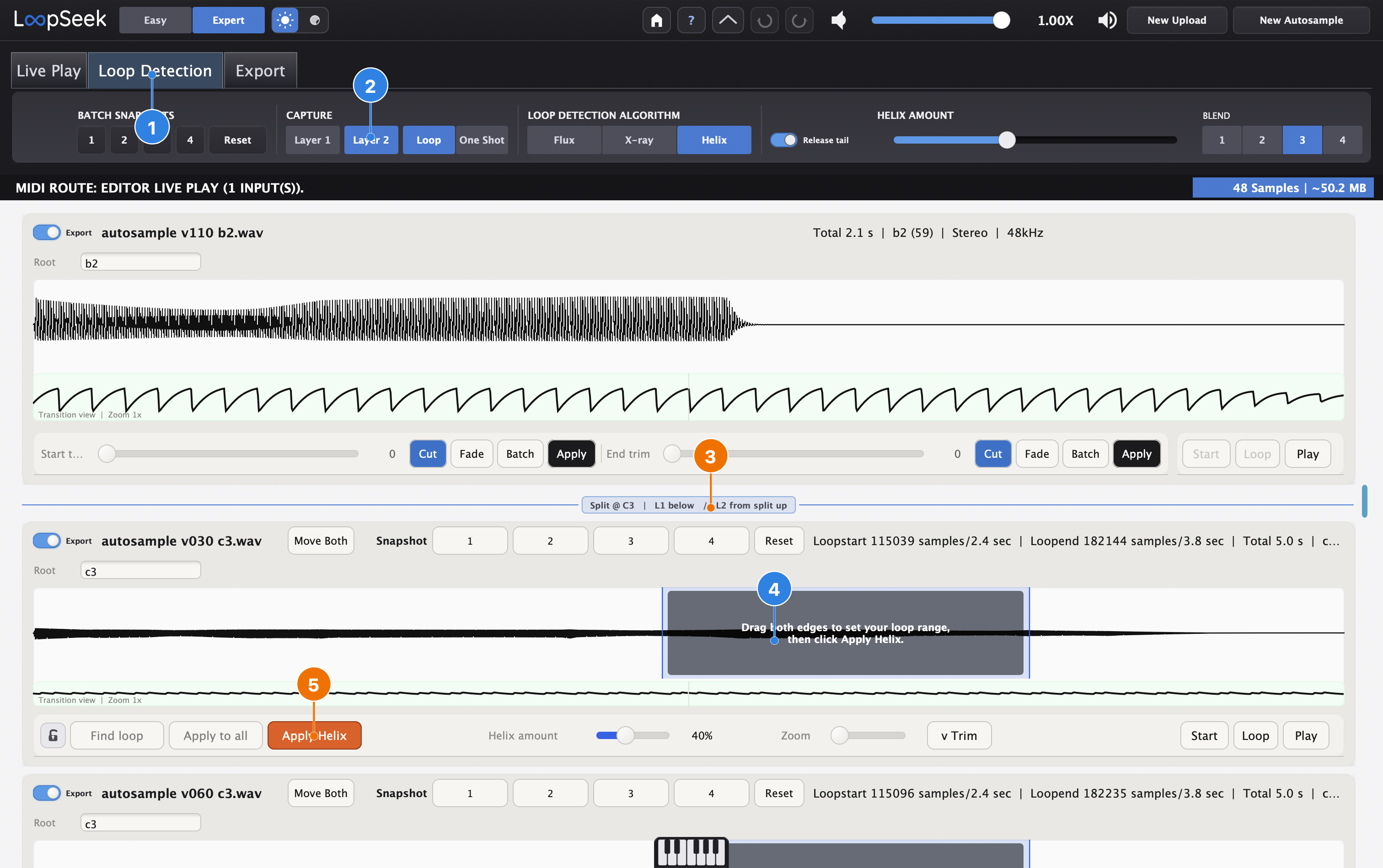Select One Shot capture mode
Screen dimensions: 1383x868
482,140
